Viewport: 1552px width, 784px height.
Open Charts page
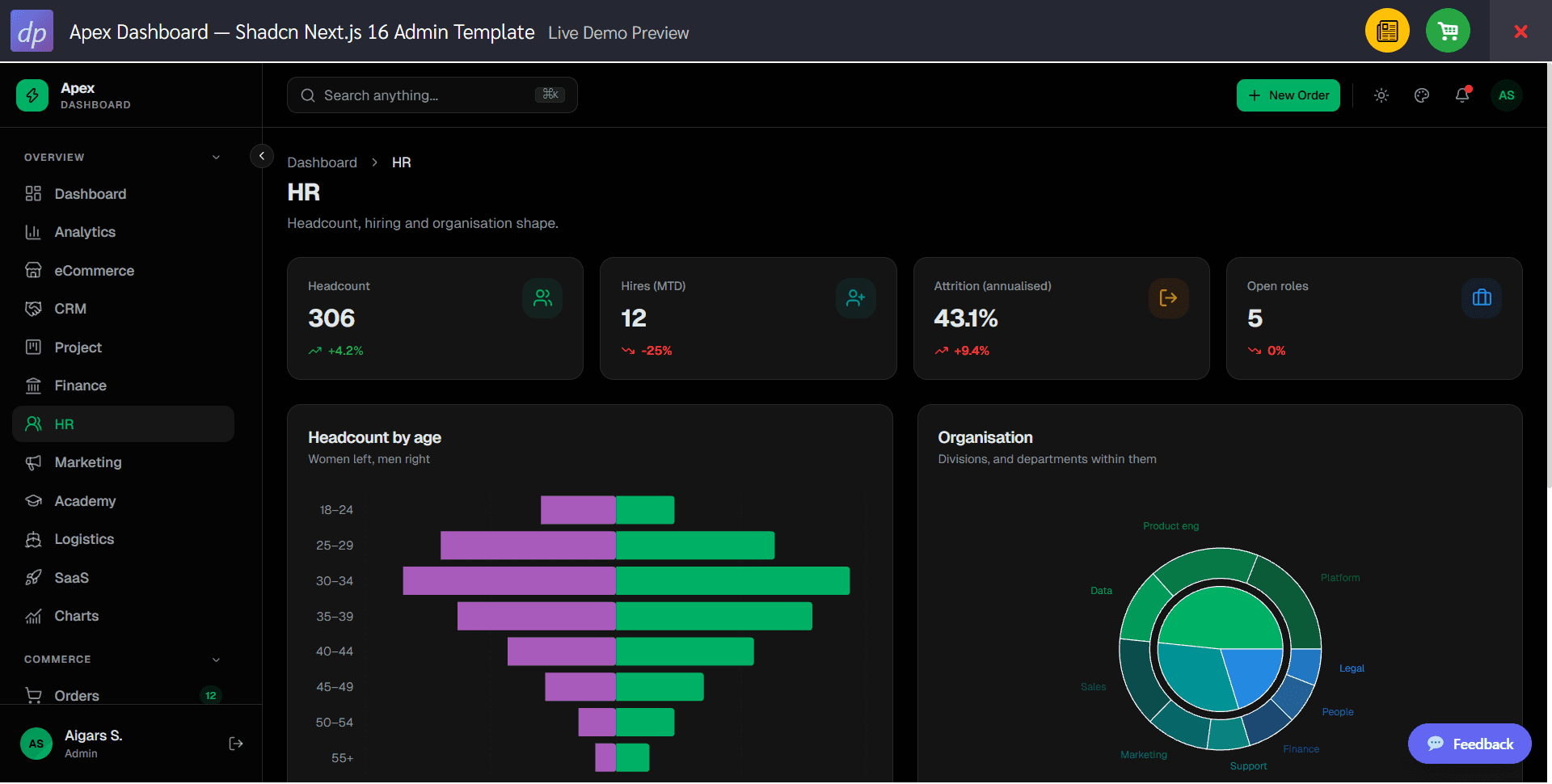[x=123, y=616]
